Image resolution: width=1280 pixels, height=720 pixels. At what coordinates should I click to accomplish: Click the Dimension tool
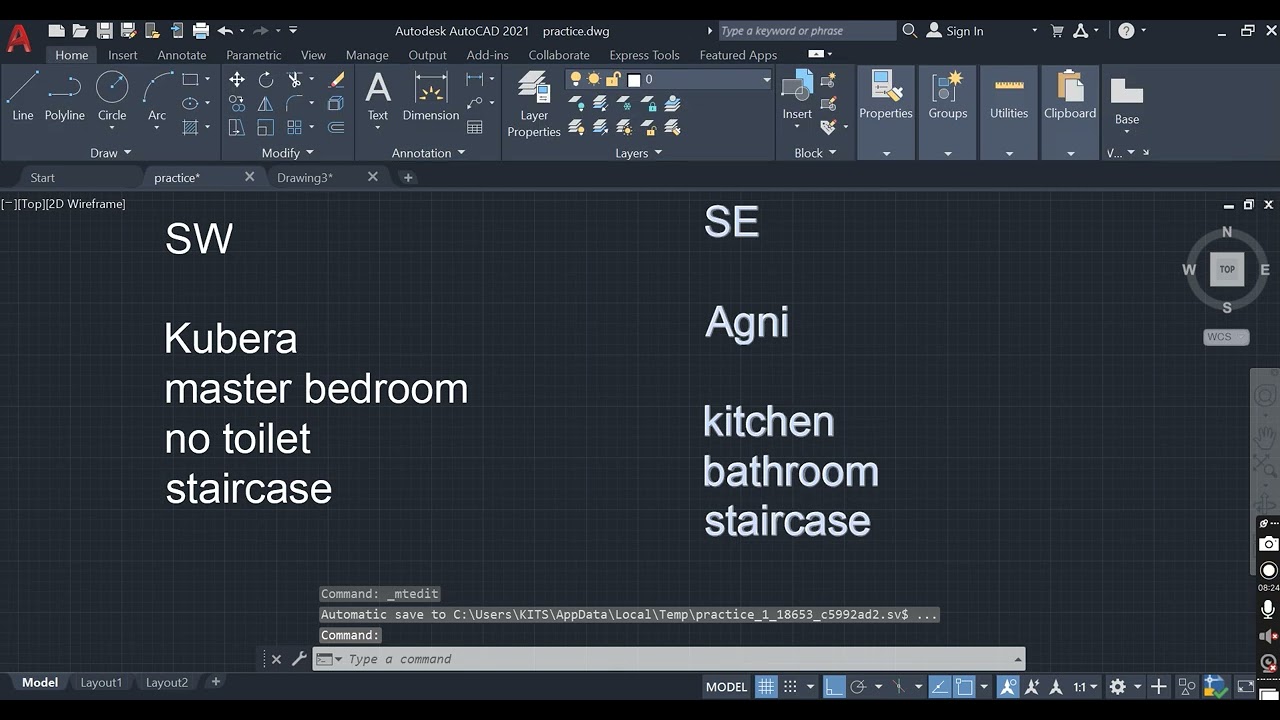431,96
